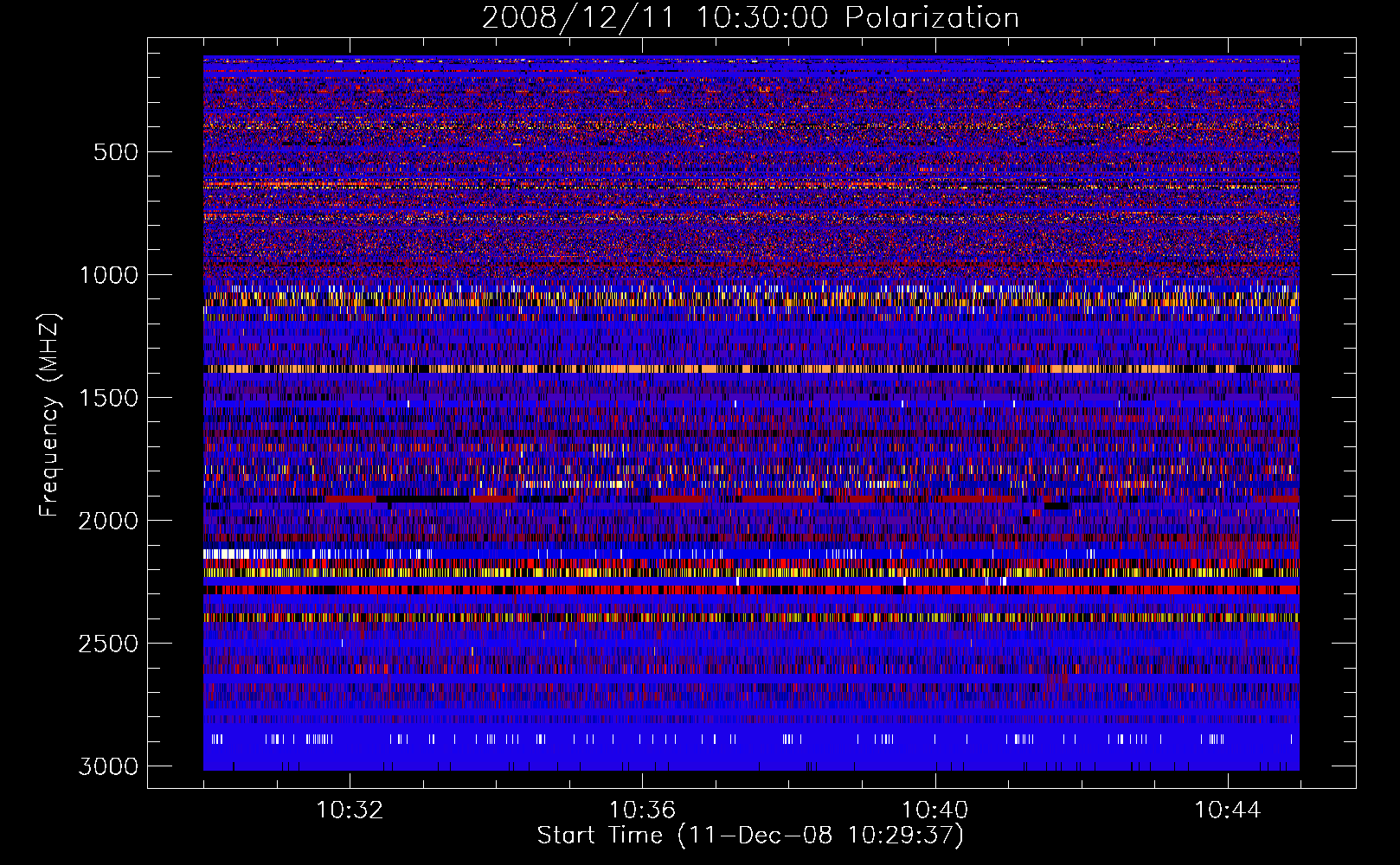1400x865 pixels.
Task: Click the 10:44 time tick label
Action: pos(1228,811)
